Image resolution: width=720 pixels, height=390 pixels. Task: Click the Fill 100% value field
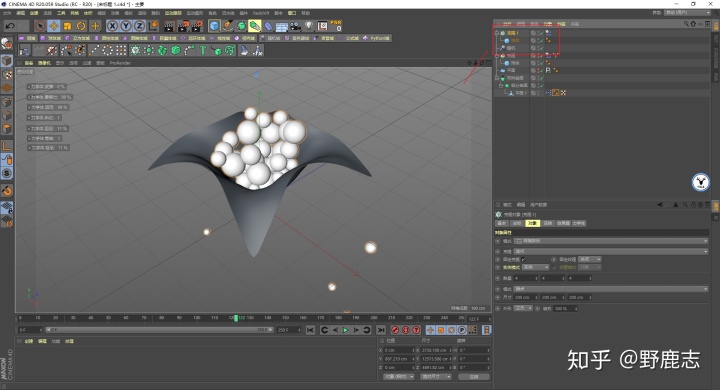(565, 309)
